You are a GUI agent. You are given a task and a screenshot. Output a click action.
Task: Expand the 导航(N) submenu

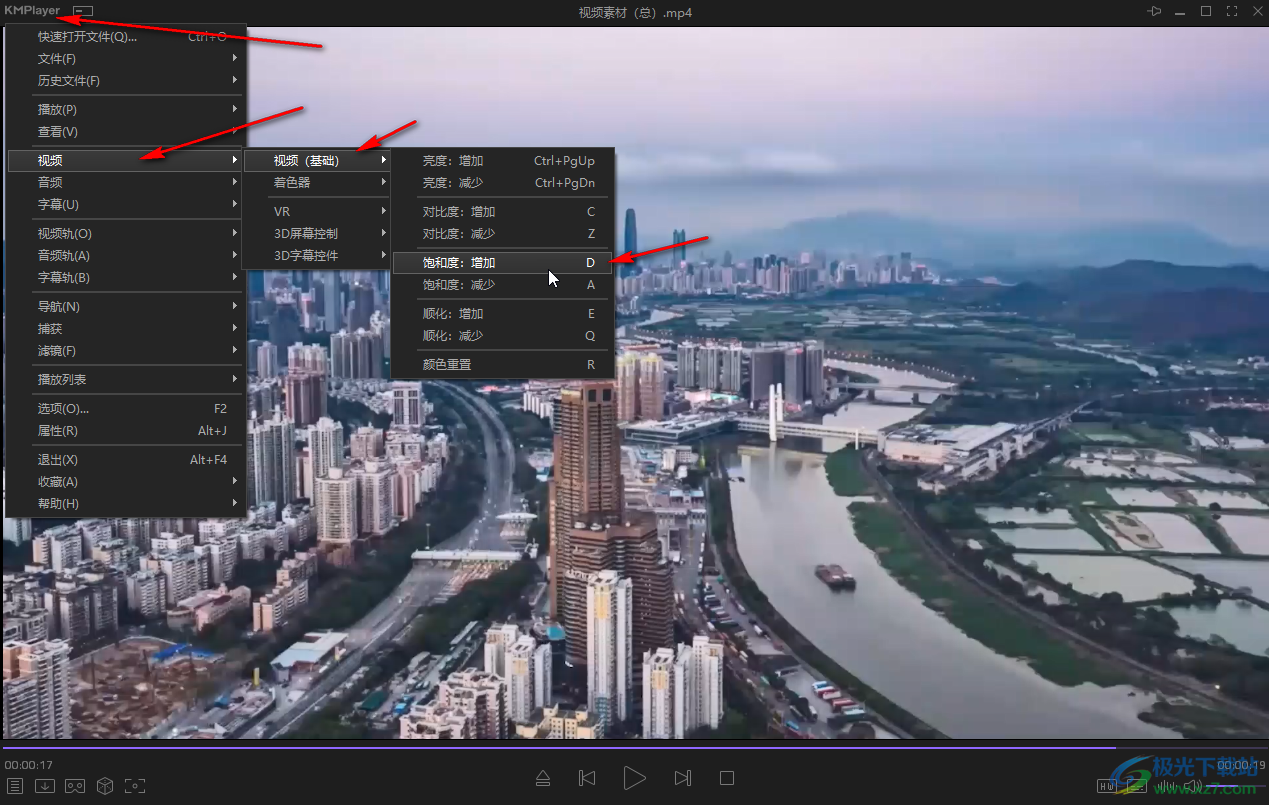click(x=126, y=306)
